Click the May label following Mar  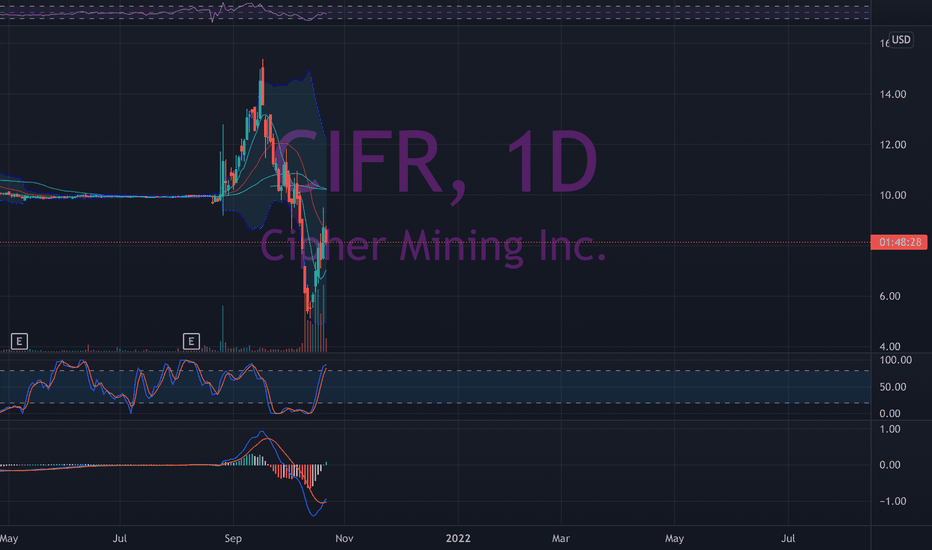pos(674,538)
